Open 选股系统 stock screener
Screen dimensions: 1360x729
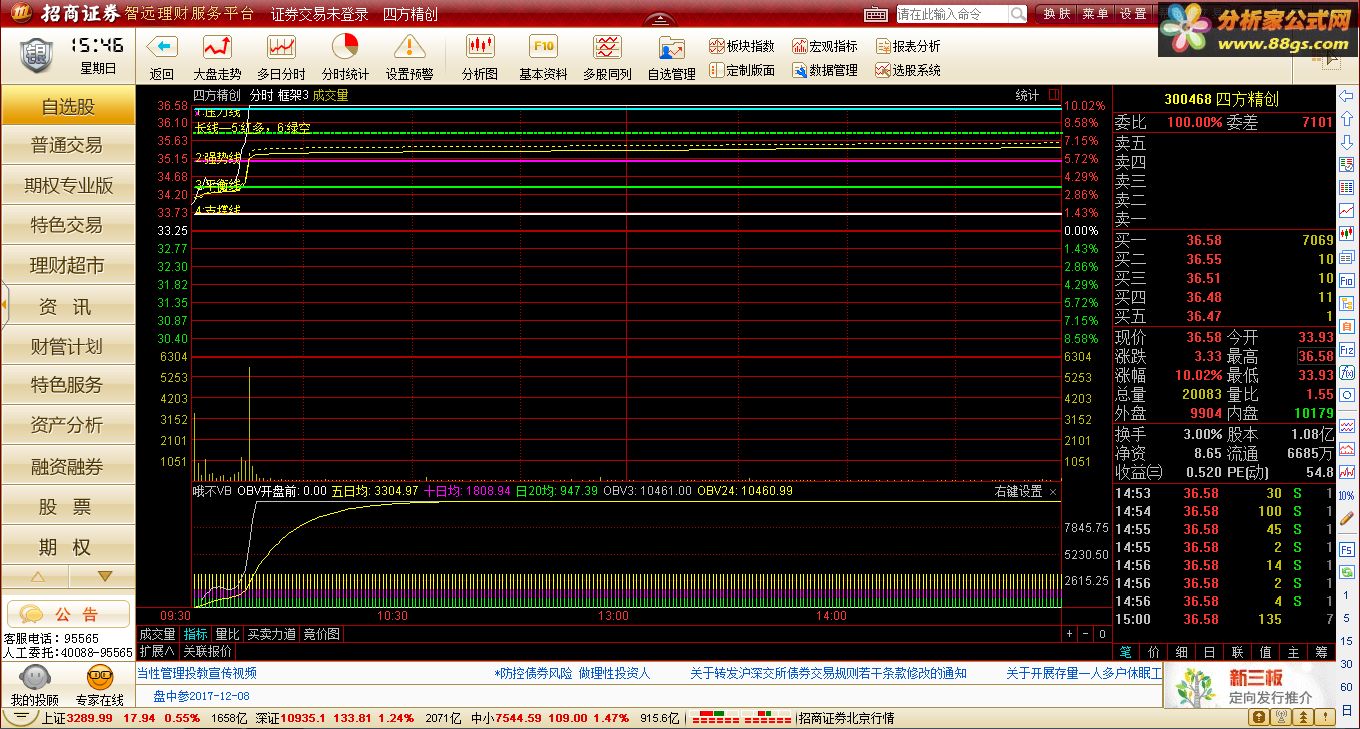coord(908,70)
